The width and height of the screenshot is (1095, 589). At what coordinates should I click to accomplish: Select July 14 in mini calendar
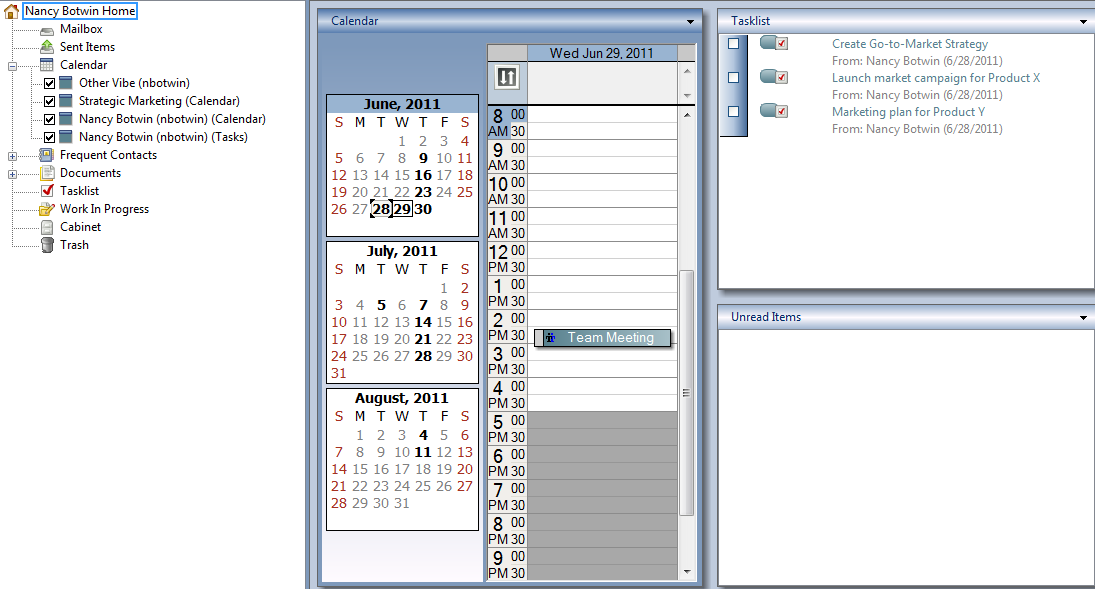click(x=423, y=322)
